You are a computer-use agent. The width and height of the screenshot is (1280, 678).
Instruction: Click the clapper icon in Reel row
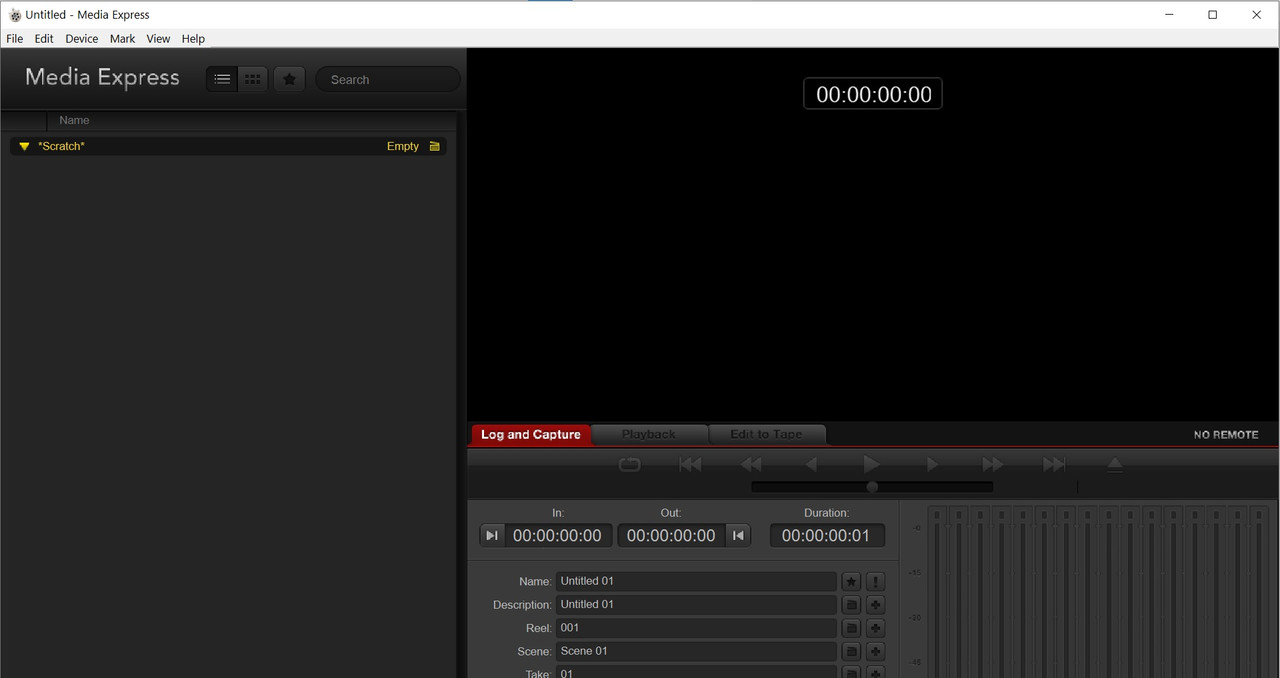coord(851,628)
